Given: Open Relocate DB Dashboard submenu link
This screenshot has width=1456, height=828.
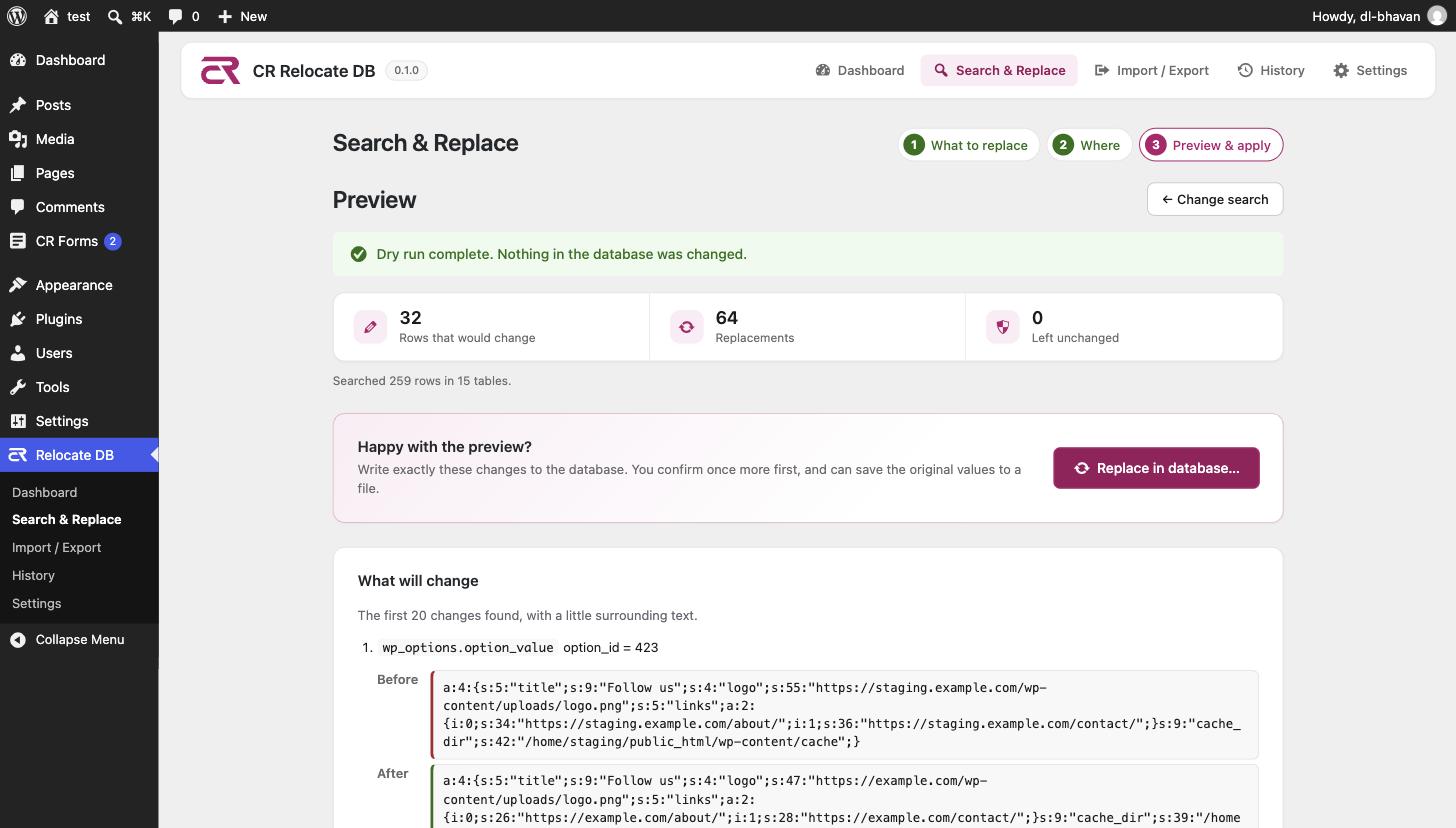Looking at the screenshot, I should [x=44, y=492].
